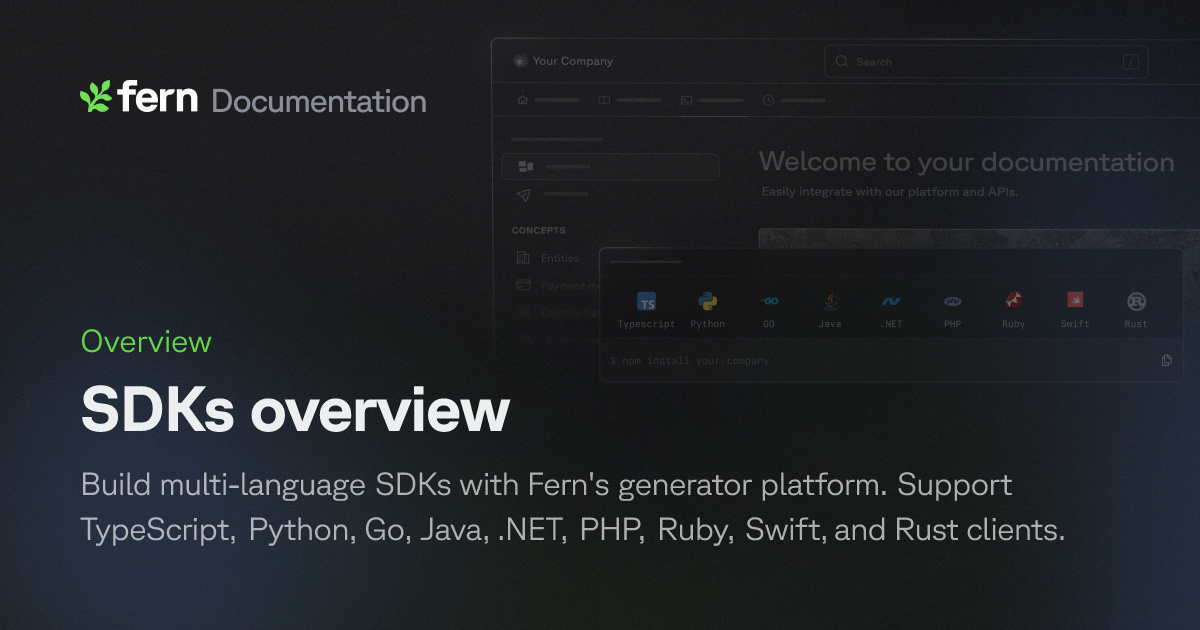1200x630 pixels.
Task: Click the payment card icon in sidebar
Action: (x=523, y=285)
